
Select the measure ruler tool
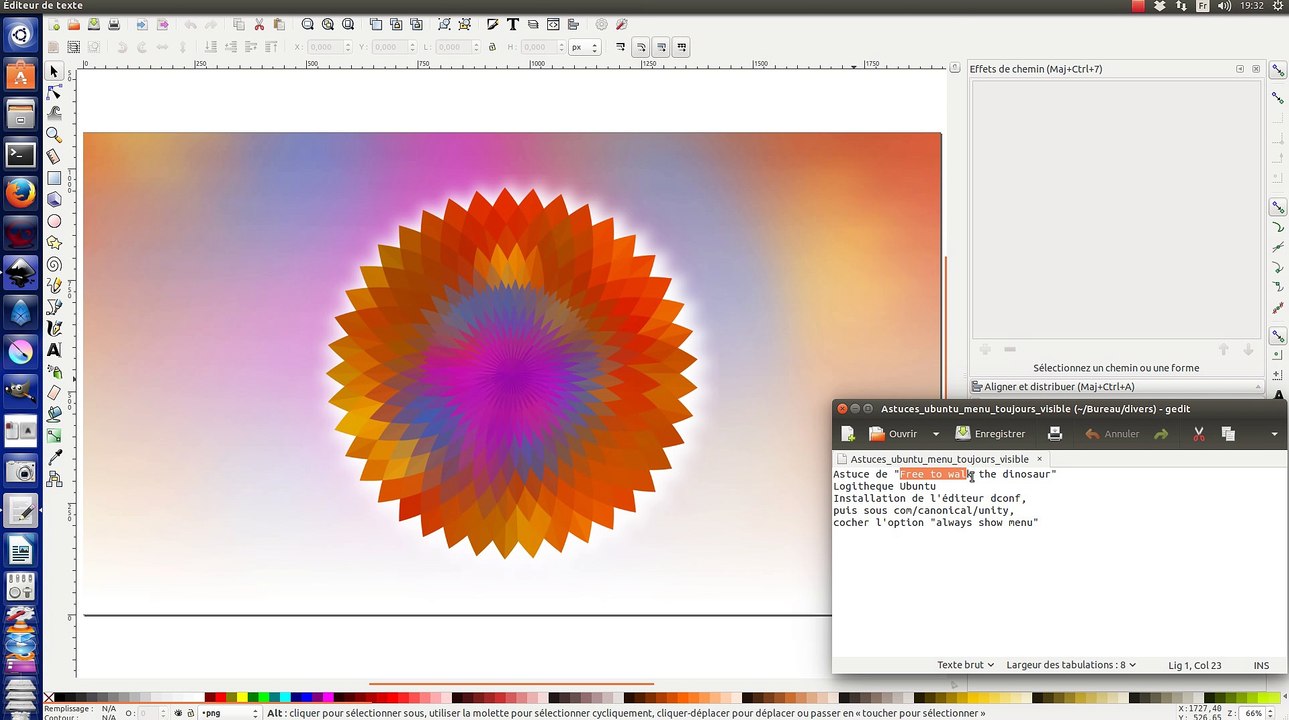[x=54, y=156]
